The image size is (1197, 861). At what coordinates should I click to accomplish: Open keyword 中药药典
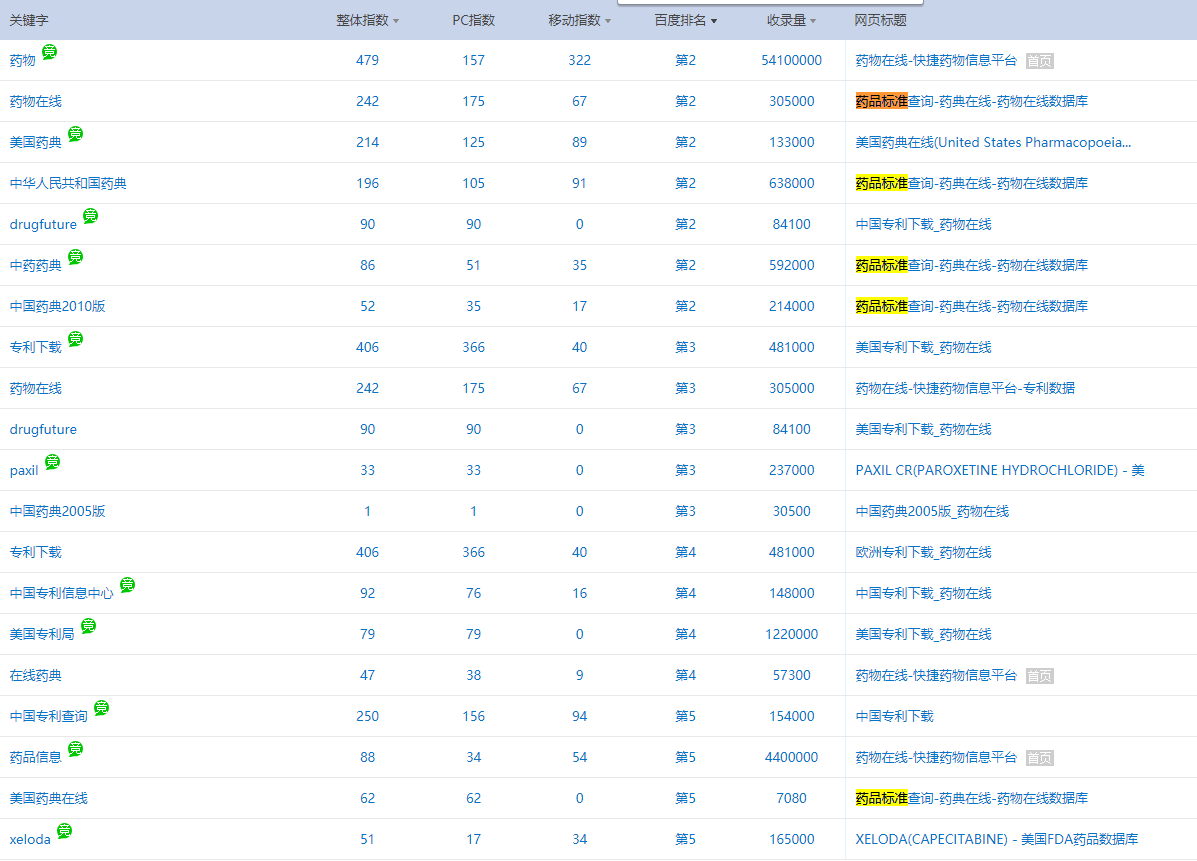[x=36, y=266]
